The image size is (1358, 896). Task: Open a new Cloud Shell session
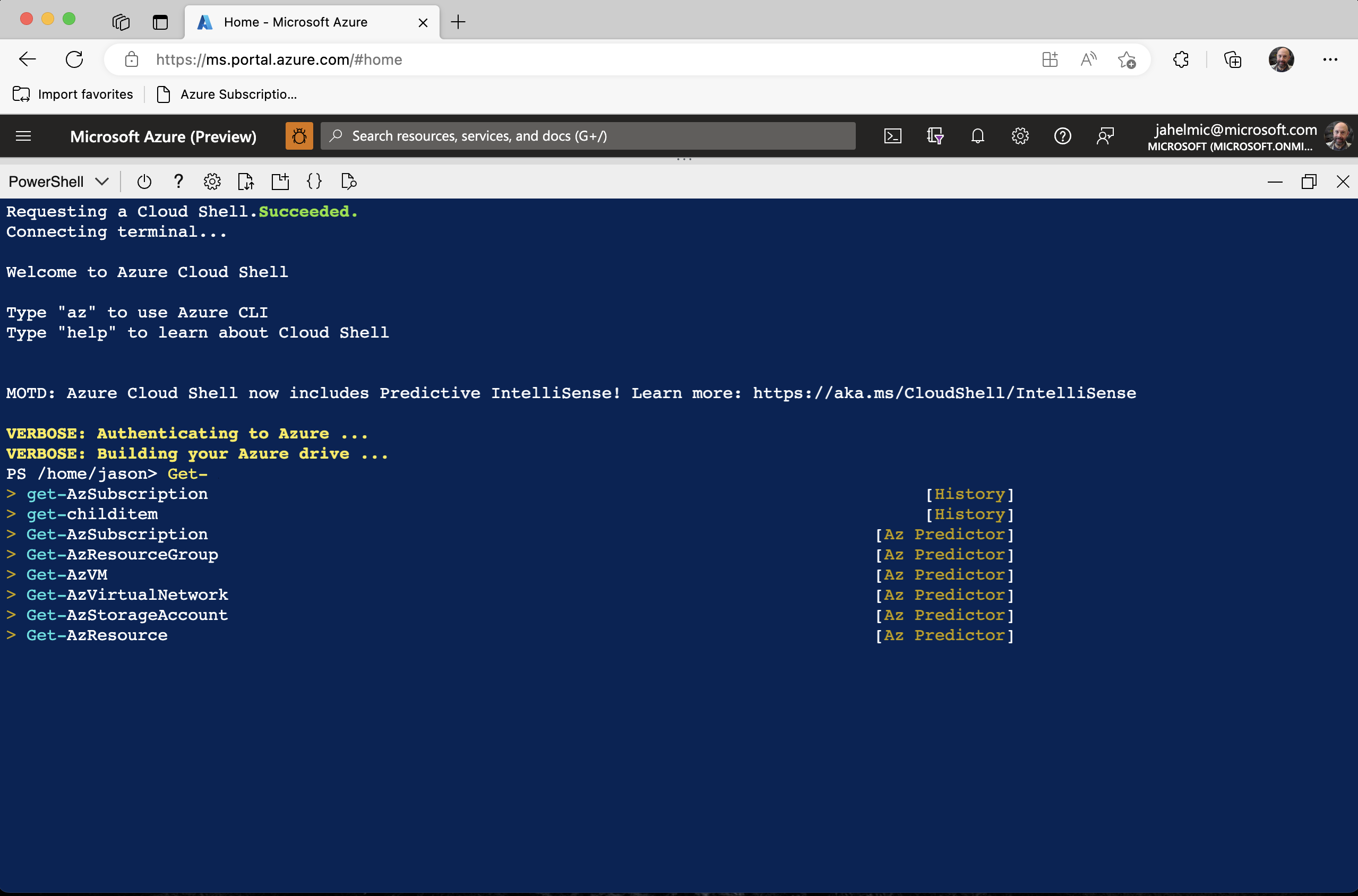pyautogui.click(x=280, y=181)
